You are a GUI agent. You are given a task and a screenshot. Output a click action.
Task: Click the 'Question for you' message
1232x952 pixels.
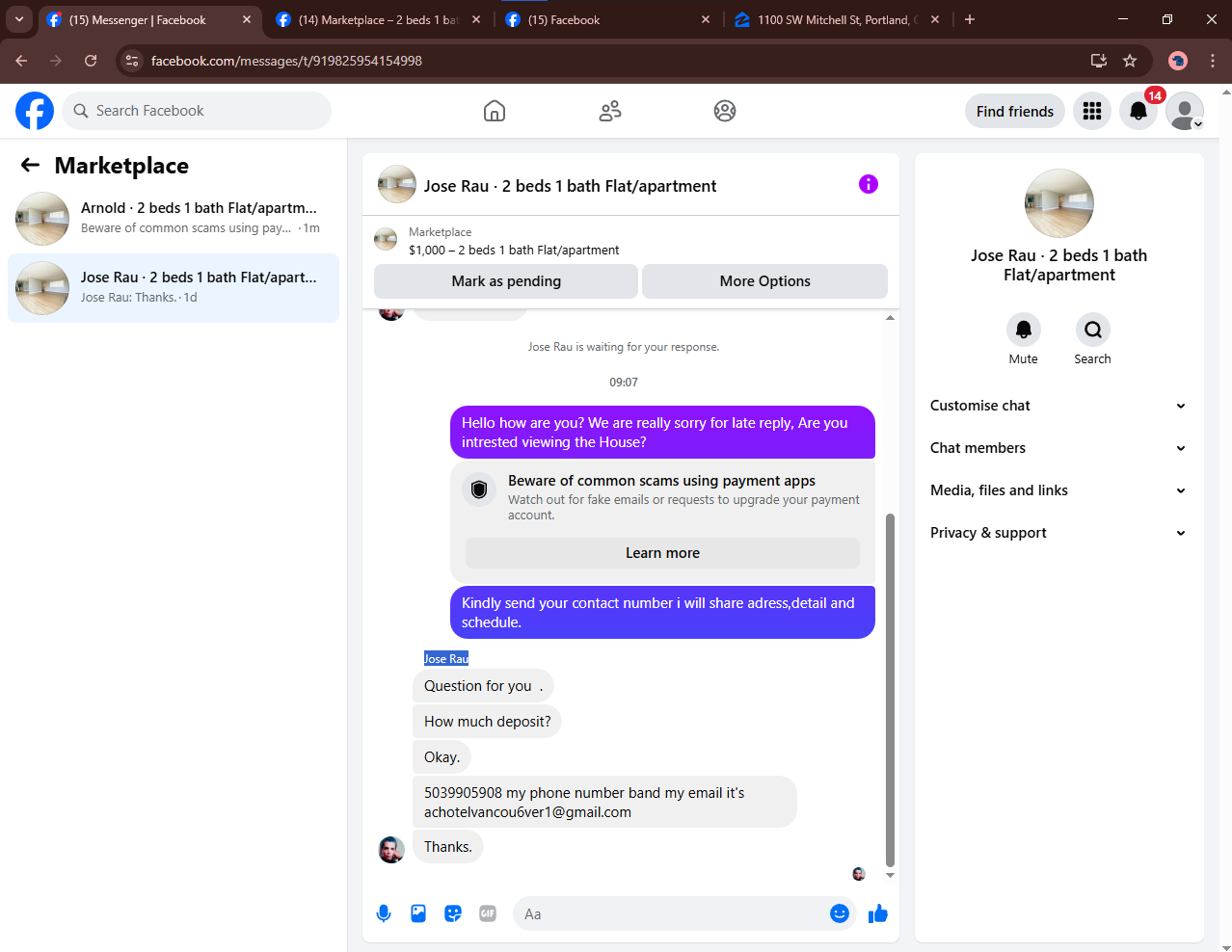[x=483, y=686]
